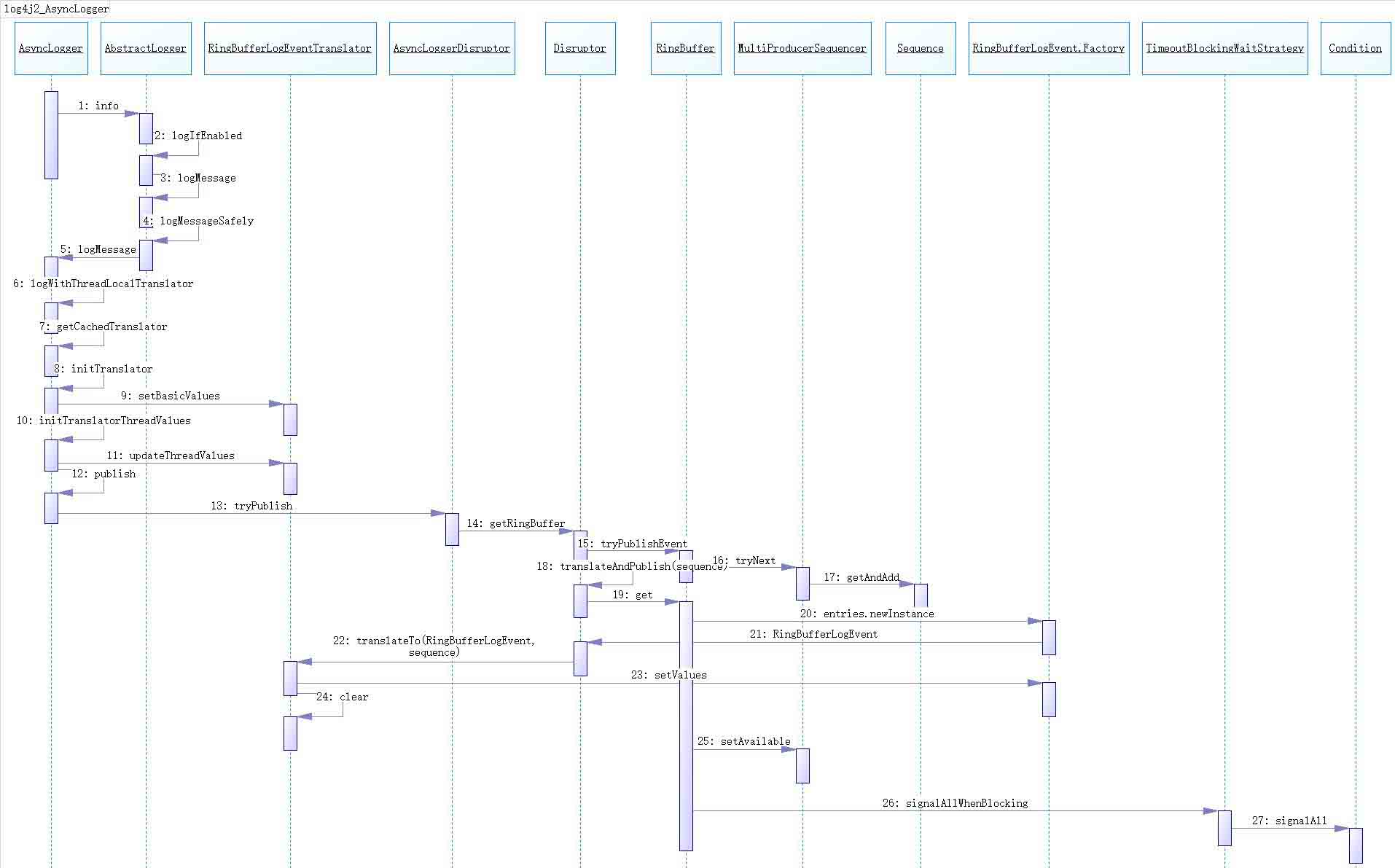Select translator activation bar at clear
The height and width of the screenshot is (868, 1395).
(290, 733)
